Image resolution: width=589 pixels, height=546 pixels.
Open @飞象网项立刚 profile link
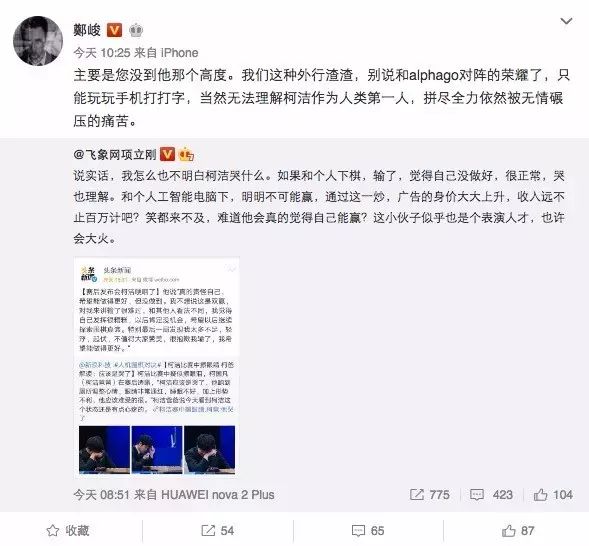pos(115,154)
